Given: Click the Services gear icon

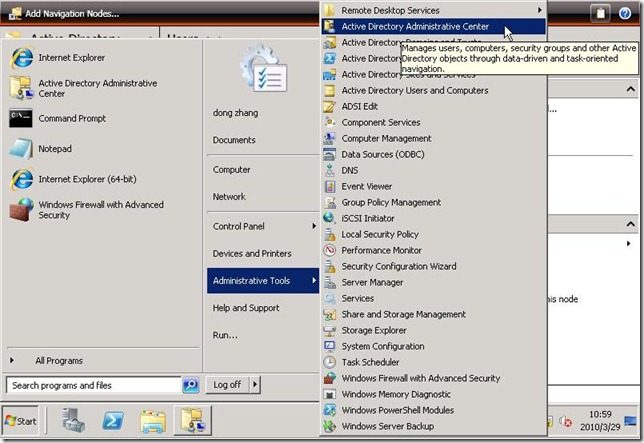Looking at the screenshot, I should (329, 298).
